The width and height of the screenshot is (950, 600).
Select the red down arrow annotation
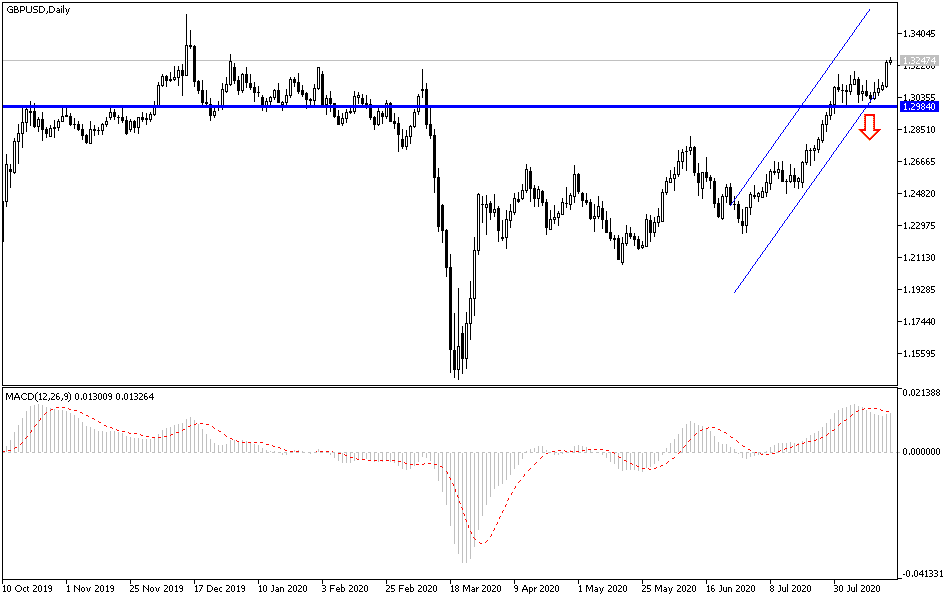869,127
